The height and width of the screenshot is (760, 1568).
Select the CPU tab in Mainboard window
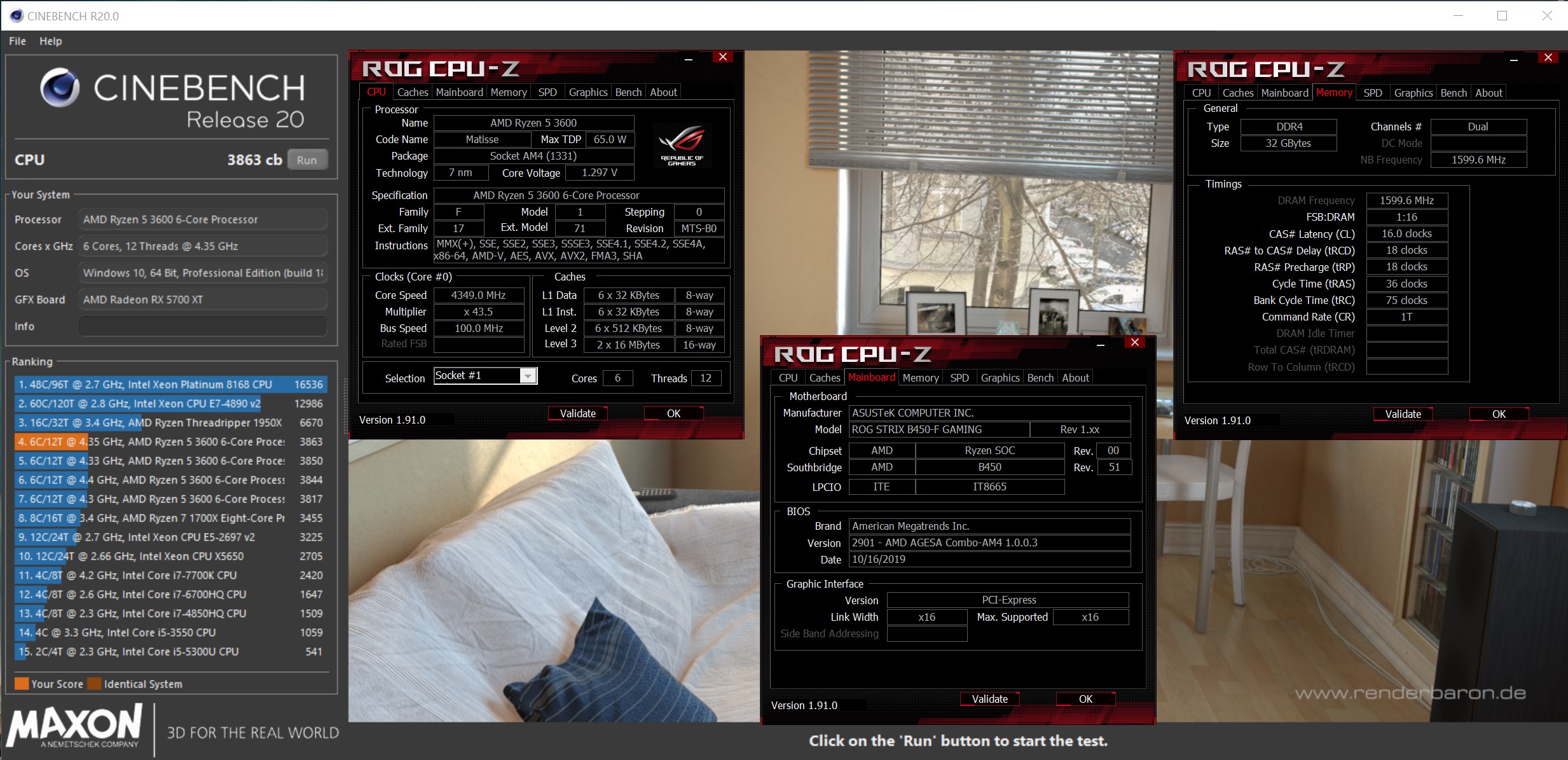tap(788, 378)
